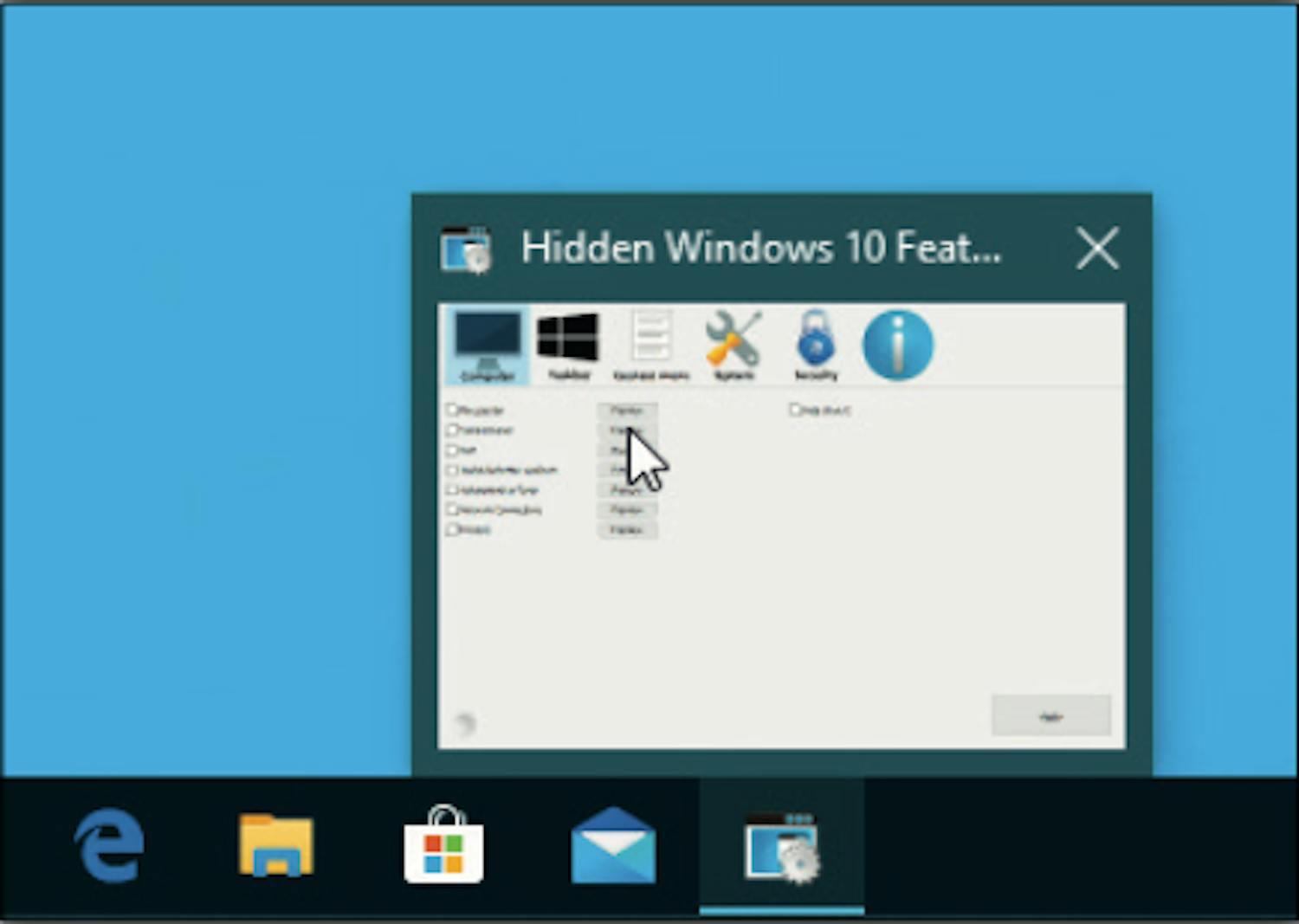
Task: Click the small grey icon at bottom-left of window
Action: click(465, 722)
